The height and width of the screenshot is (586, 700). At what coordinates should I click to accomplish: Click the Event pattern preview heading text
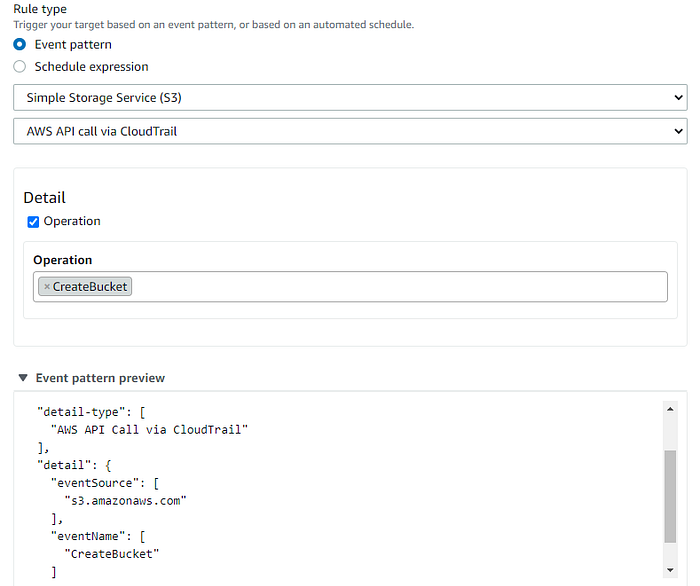tap(100, 378)
